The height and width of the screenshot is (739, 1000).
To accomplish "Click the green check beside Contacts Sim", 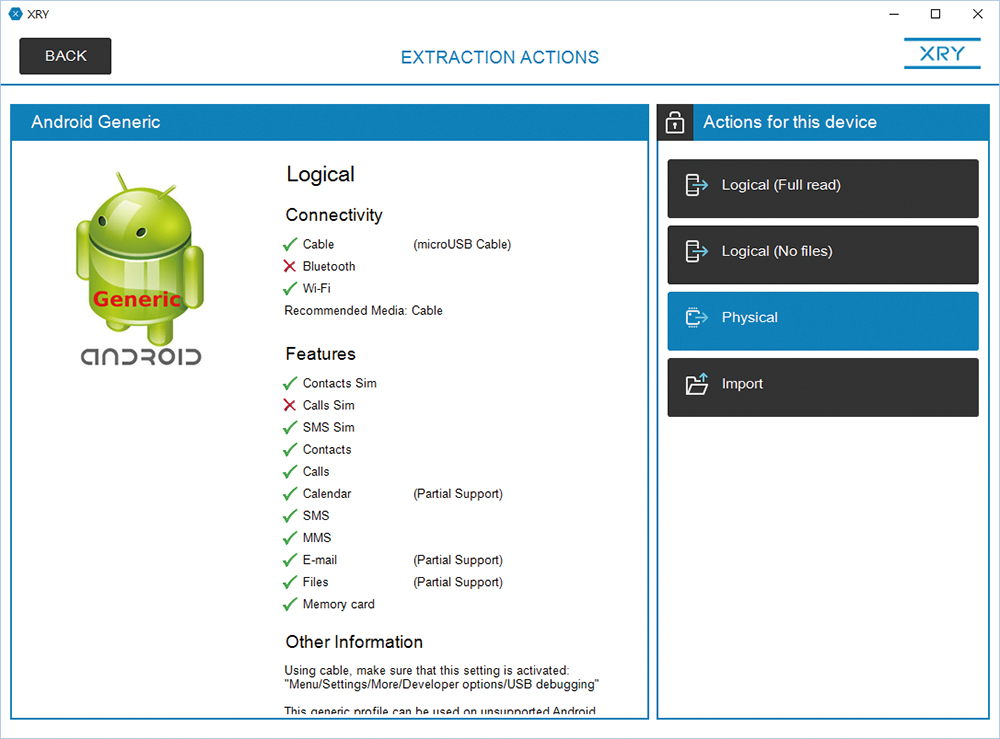I will [x=290, y=383].
